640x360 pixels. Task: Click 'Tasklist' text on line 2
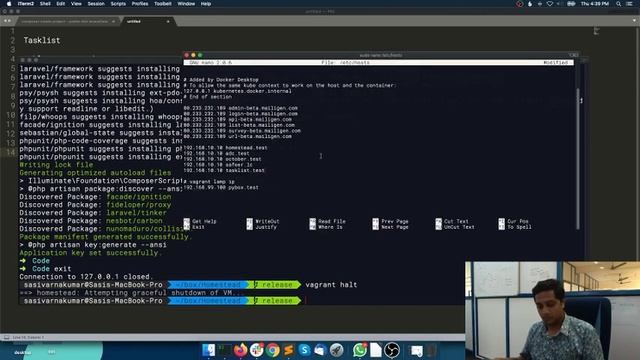[x=42, y=40]
